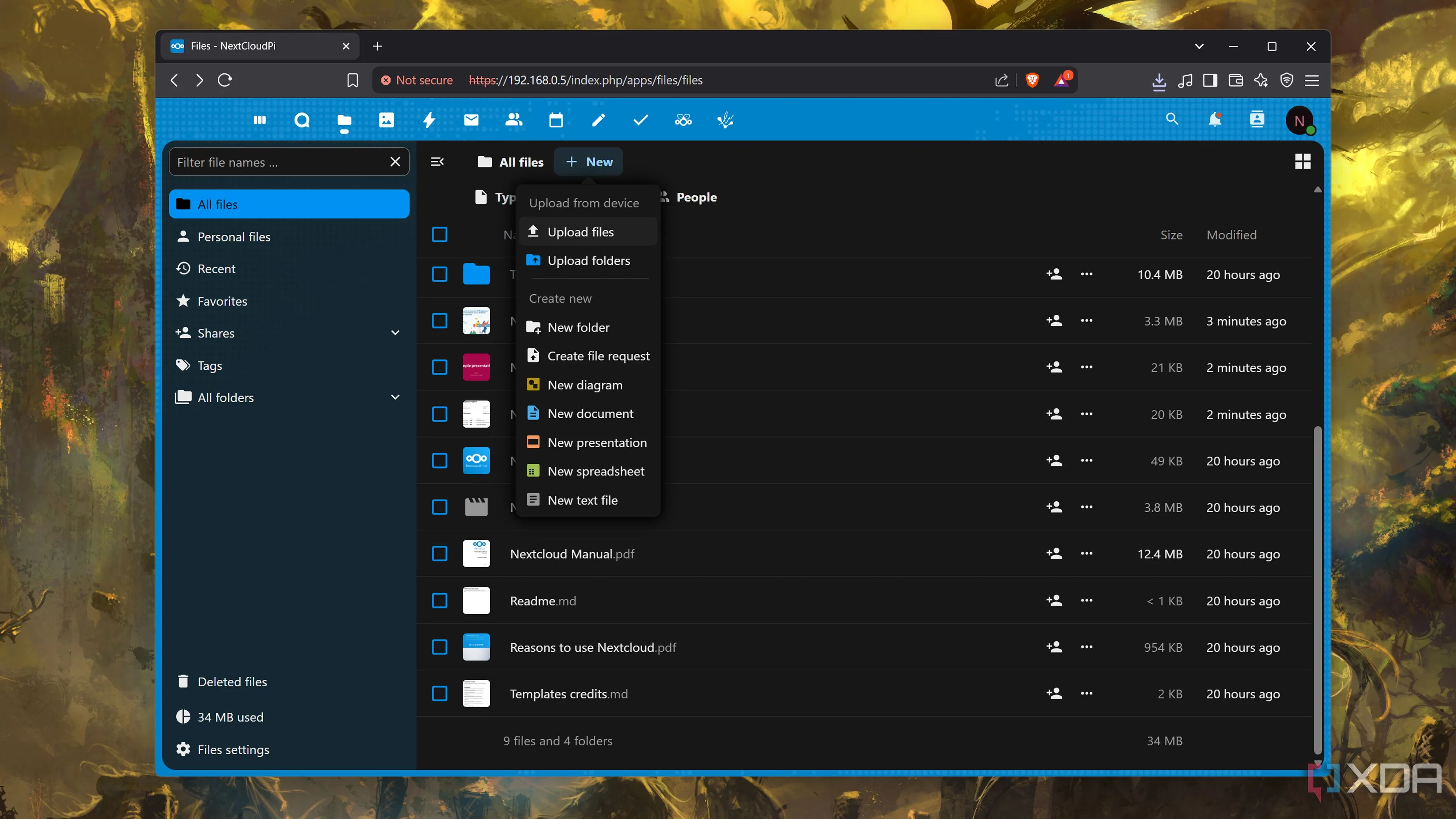Select the Nextcloud Manual.pdf checkbox
1456x819 pixels.
point(439,554)
